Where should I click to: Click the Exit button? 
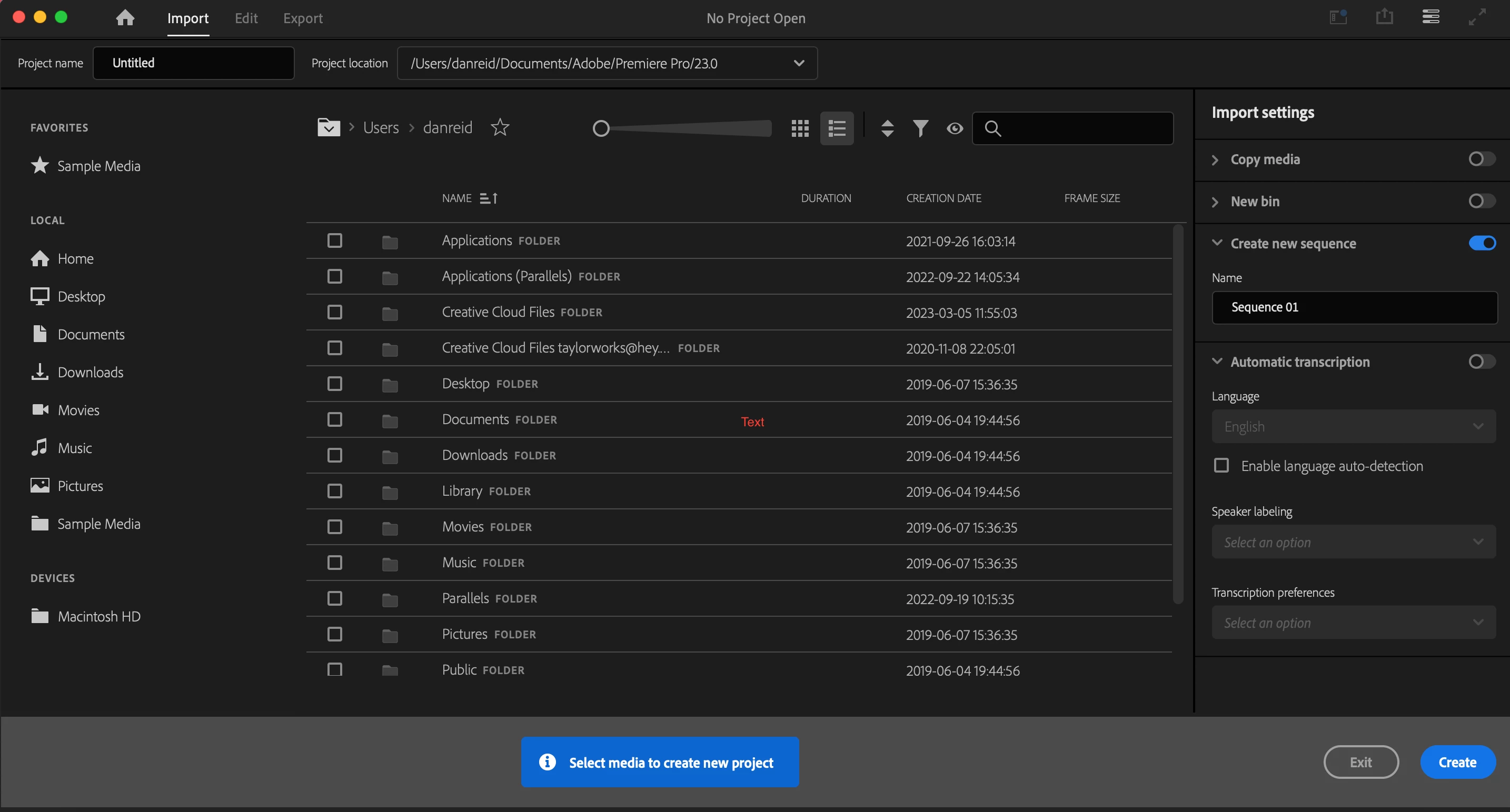[x=1360, y=761]
